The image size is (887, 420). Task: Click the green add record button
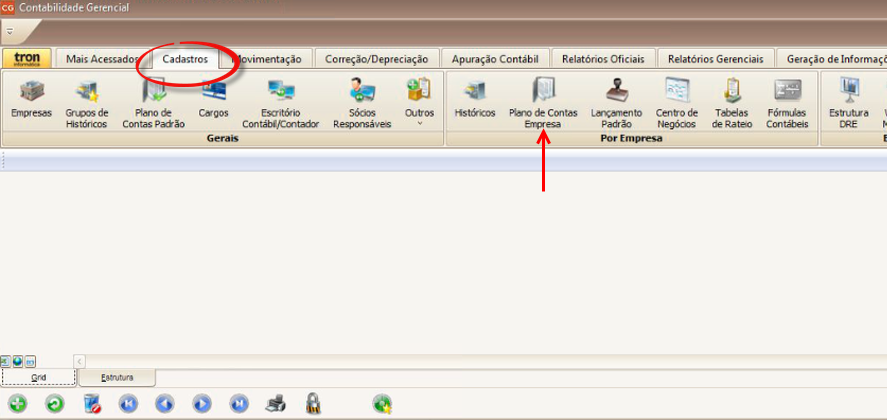click(18, 404)
